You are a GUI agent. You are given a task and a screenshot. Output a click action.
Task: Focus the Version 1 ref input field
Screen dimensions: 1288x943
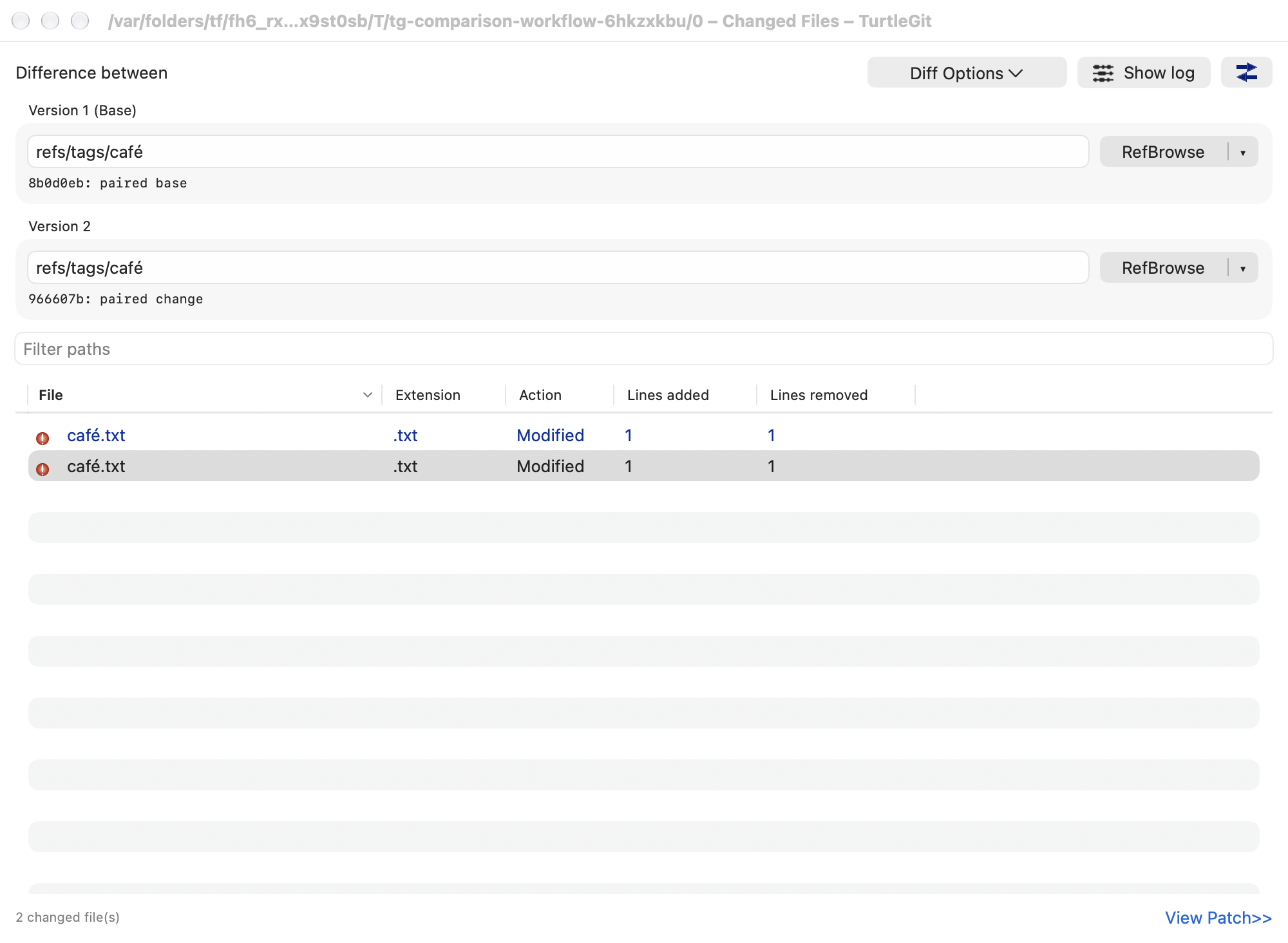coord(558,152)
